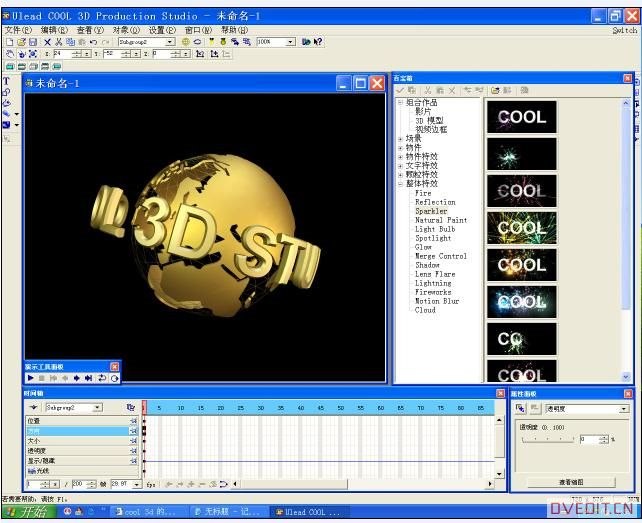642x523 pixels.
Task: Select the Lens Flare effect in the tree
Action: tap(435, 274)
